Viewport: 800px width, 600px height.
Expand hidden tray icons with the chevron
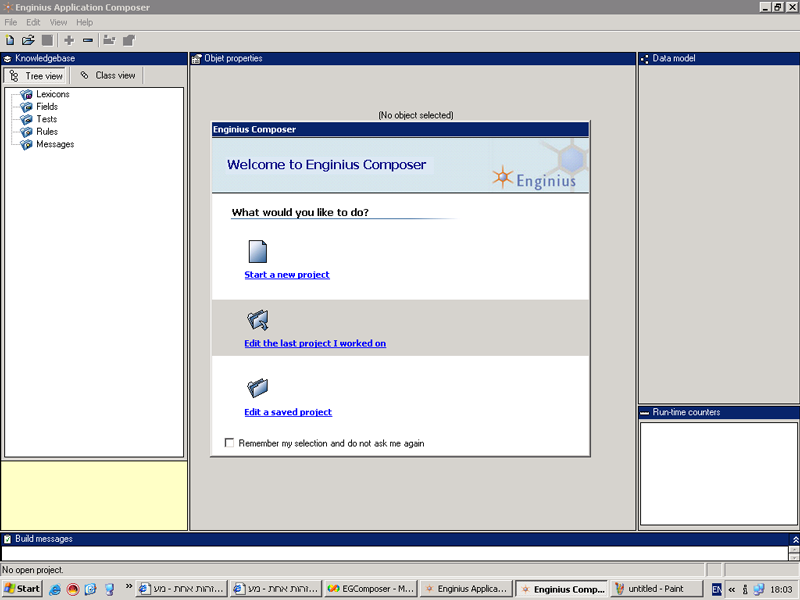pos(732,589)
